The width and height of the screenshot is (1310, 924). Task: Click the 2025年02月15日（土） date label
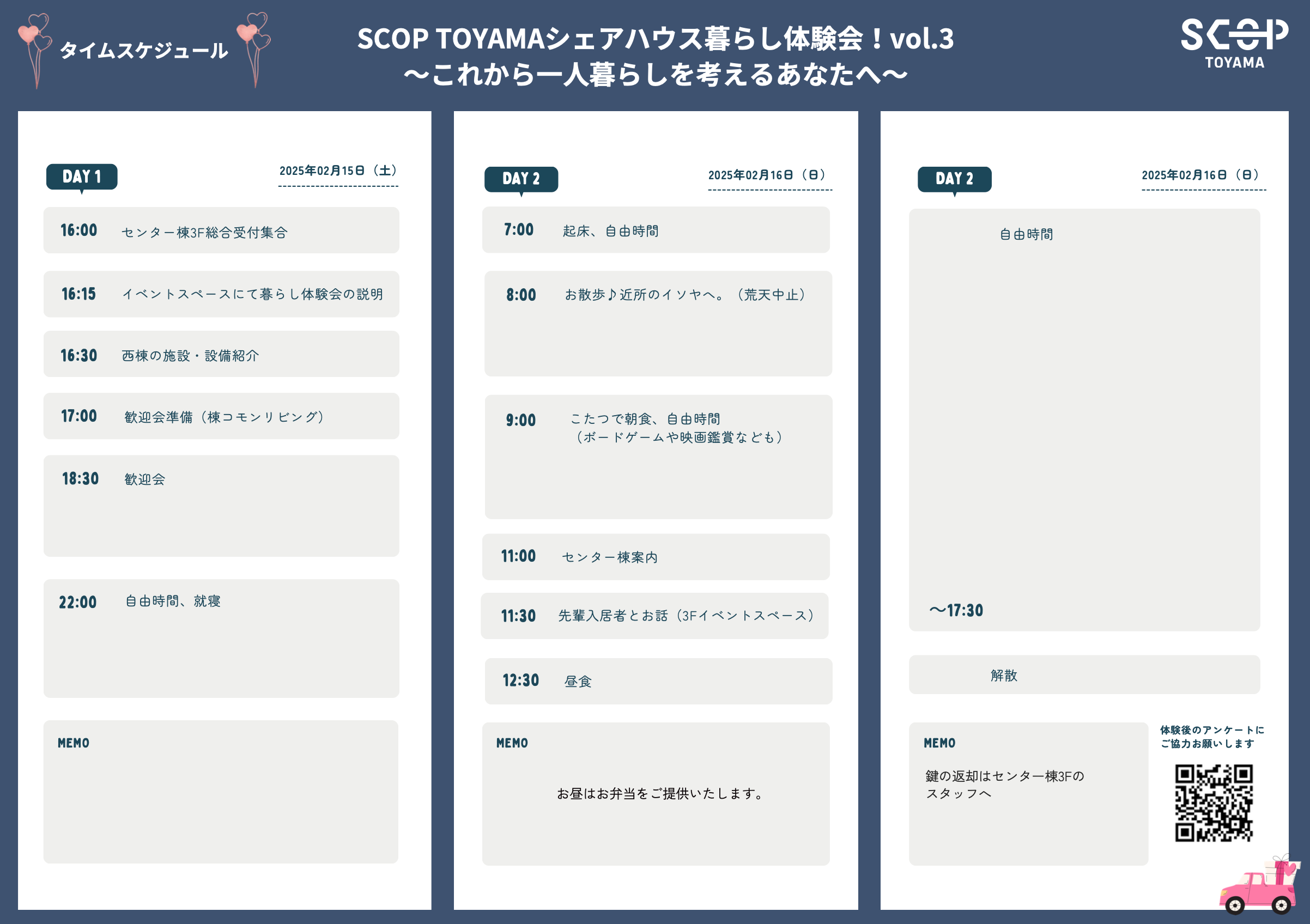(x=338, y=171)
